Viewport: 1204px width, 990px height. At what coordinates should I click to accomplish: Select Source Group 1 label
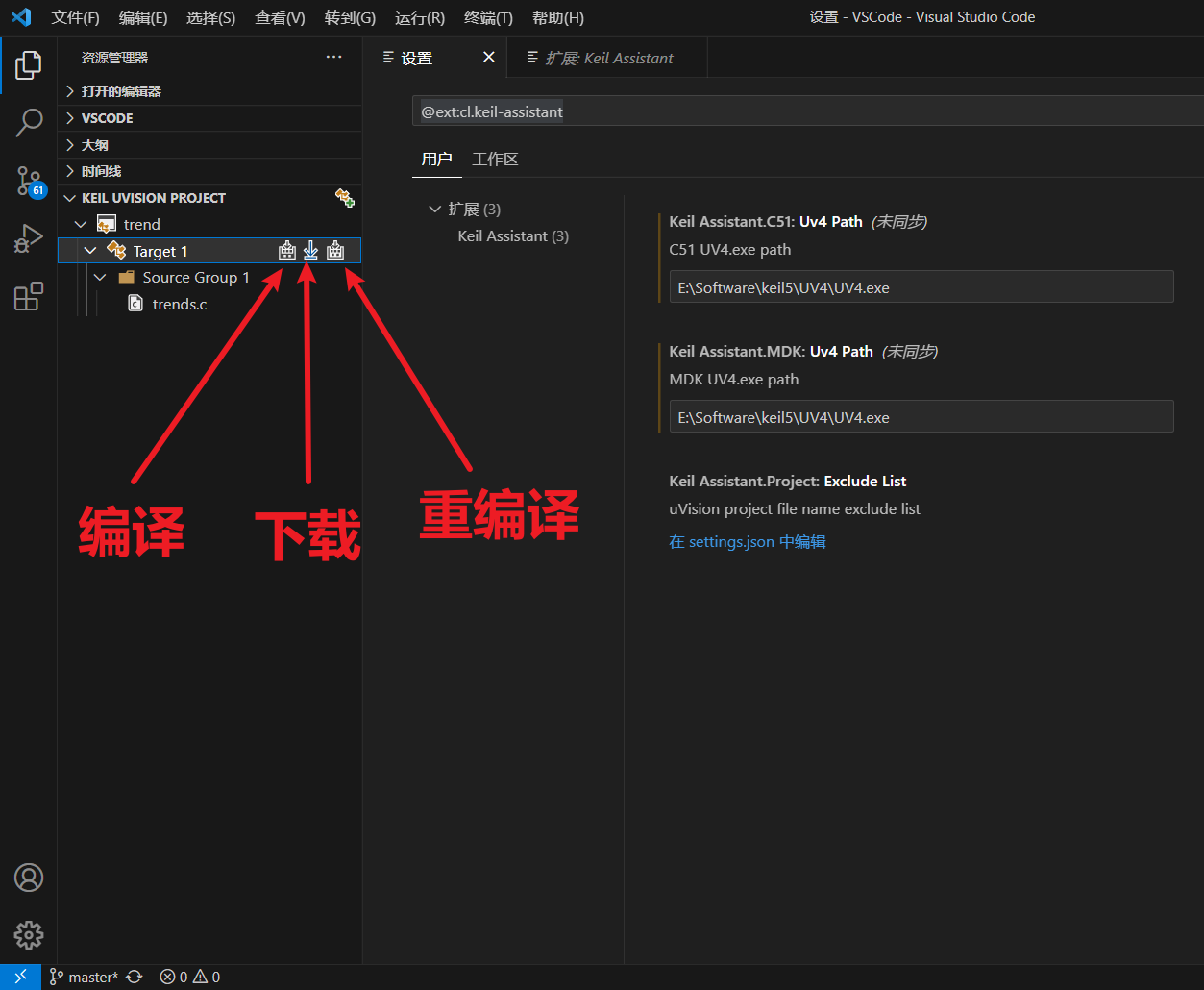point(196,277)
